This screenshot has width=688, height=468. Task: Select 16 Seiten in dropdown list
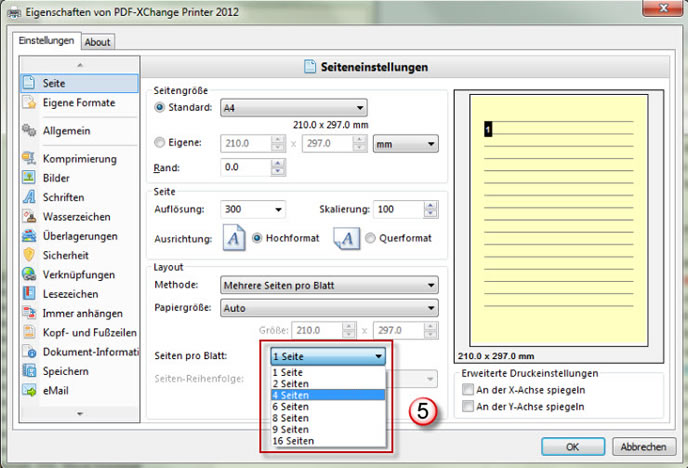tap(328, 441)
